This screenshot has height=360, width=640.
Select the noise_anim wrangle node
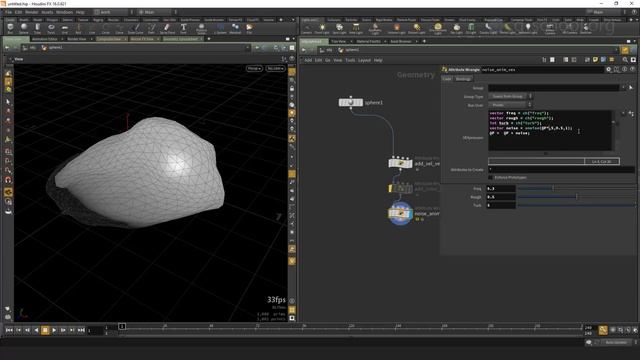point(400,213)
